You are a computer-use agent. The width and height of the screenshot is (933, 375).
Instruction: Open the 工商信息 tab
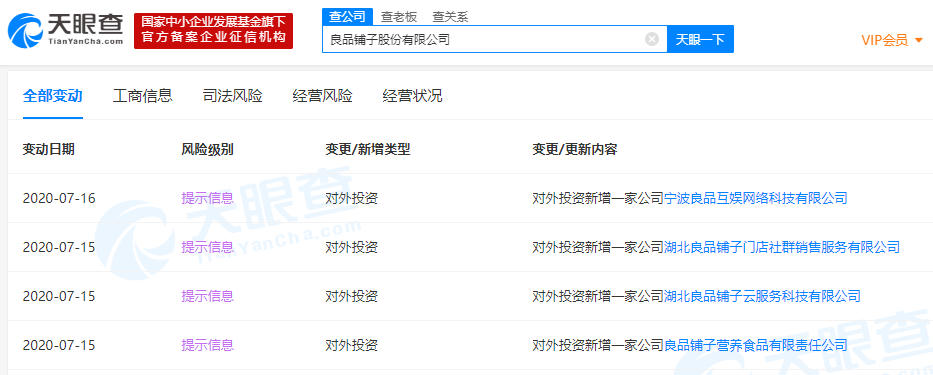[143, 96]
